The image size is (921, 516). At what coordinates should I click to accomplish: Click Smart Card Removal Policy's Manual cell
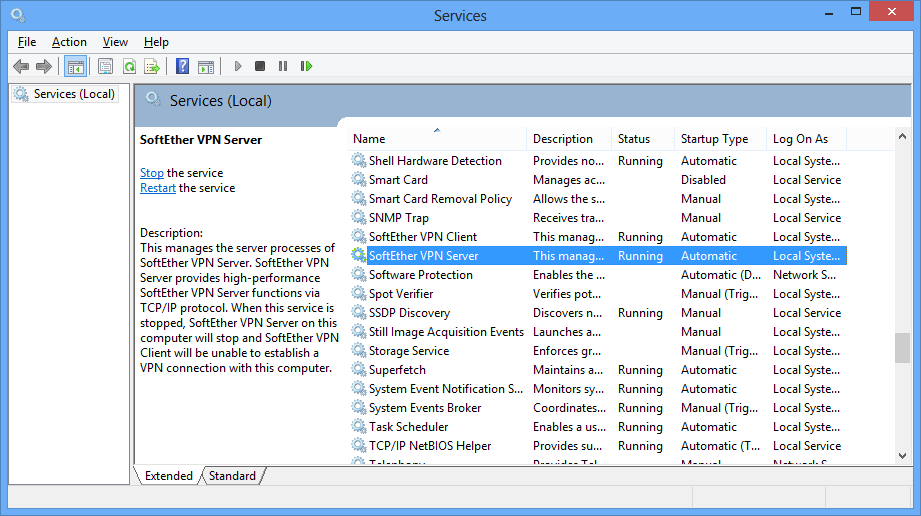[x=701, y=199]
